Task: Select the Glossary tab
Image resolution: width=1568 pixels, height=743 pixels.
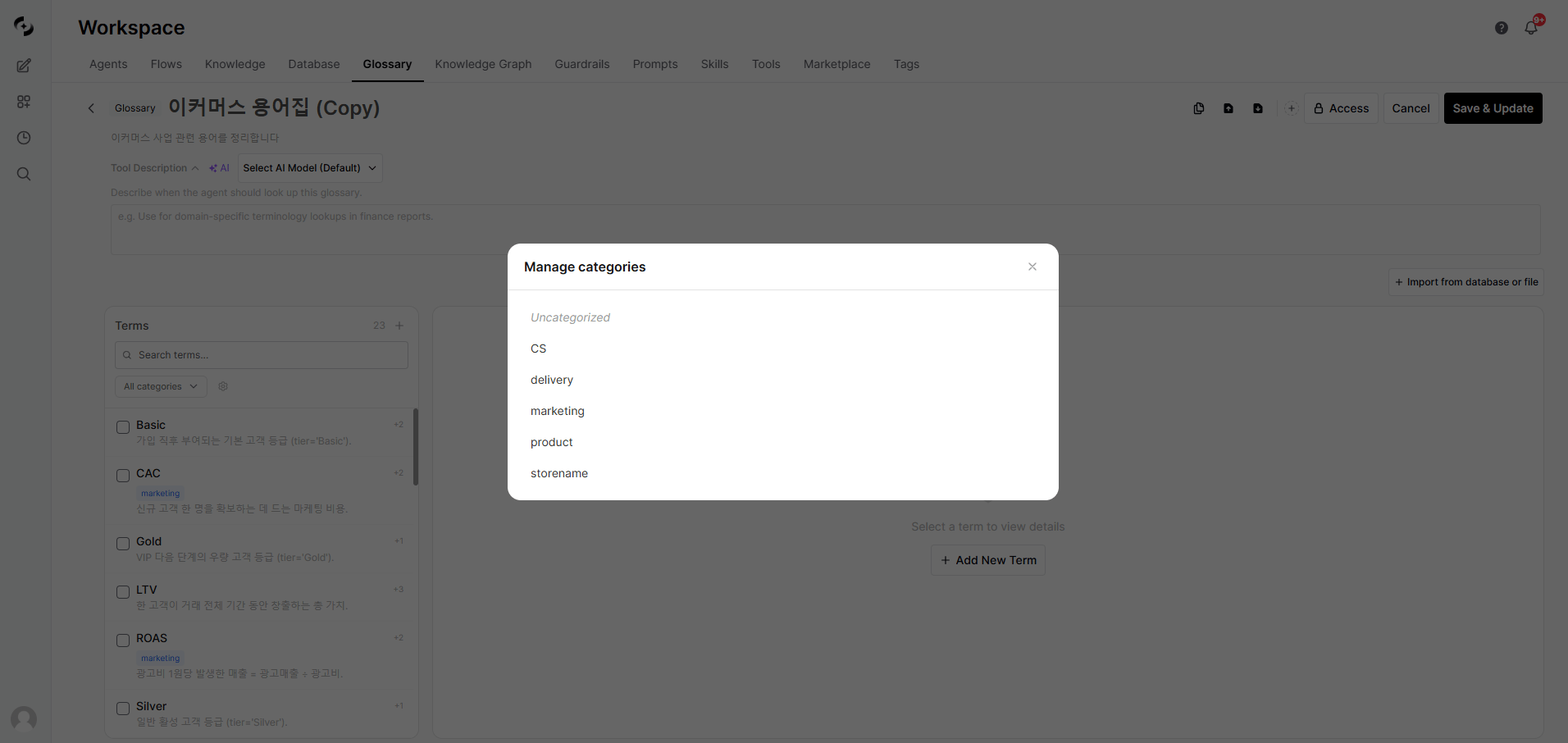Action: click(387, 64)
